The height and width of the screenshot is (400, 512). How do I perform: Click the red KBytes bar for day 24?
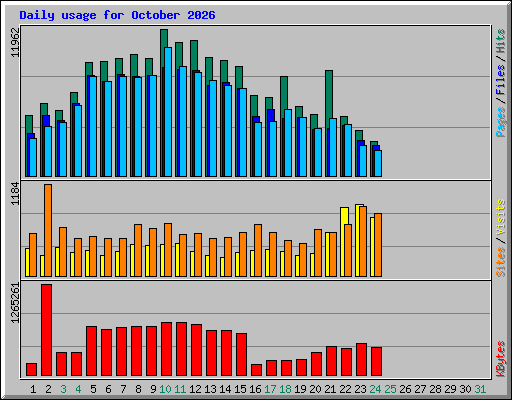coord(377,362)
